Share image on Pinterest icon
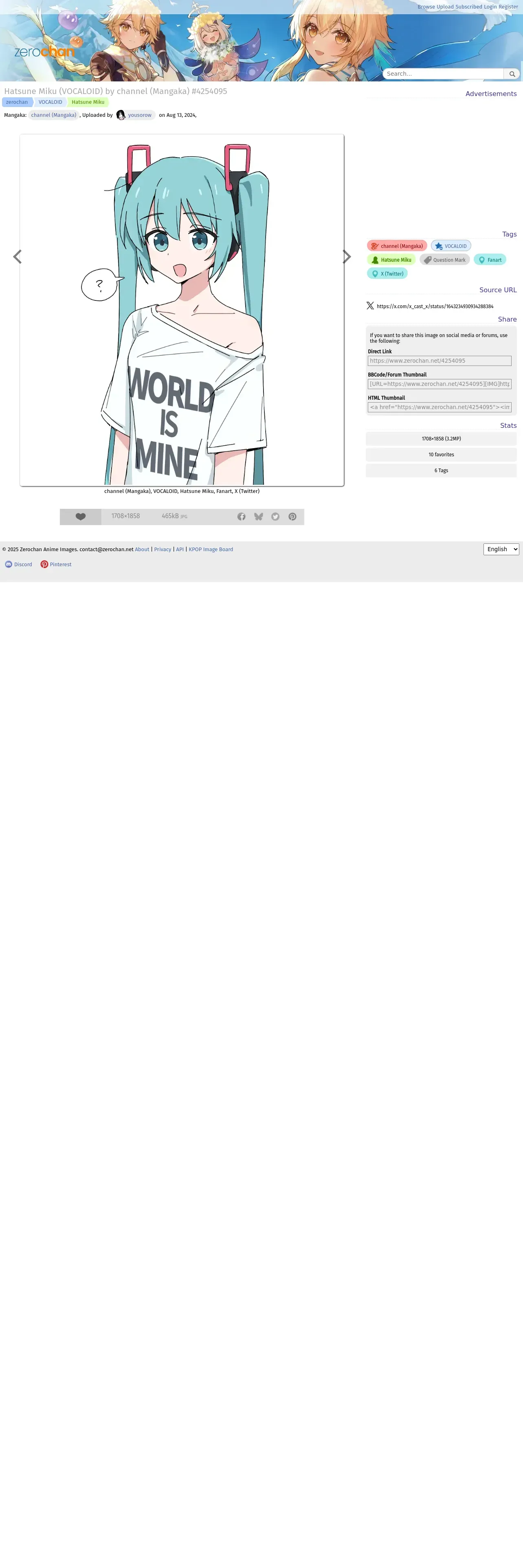This screenshot has width=523, height=1568. click(x=292, y=516)
